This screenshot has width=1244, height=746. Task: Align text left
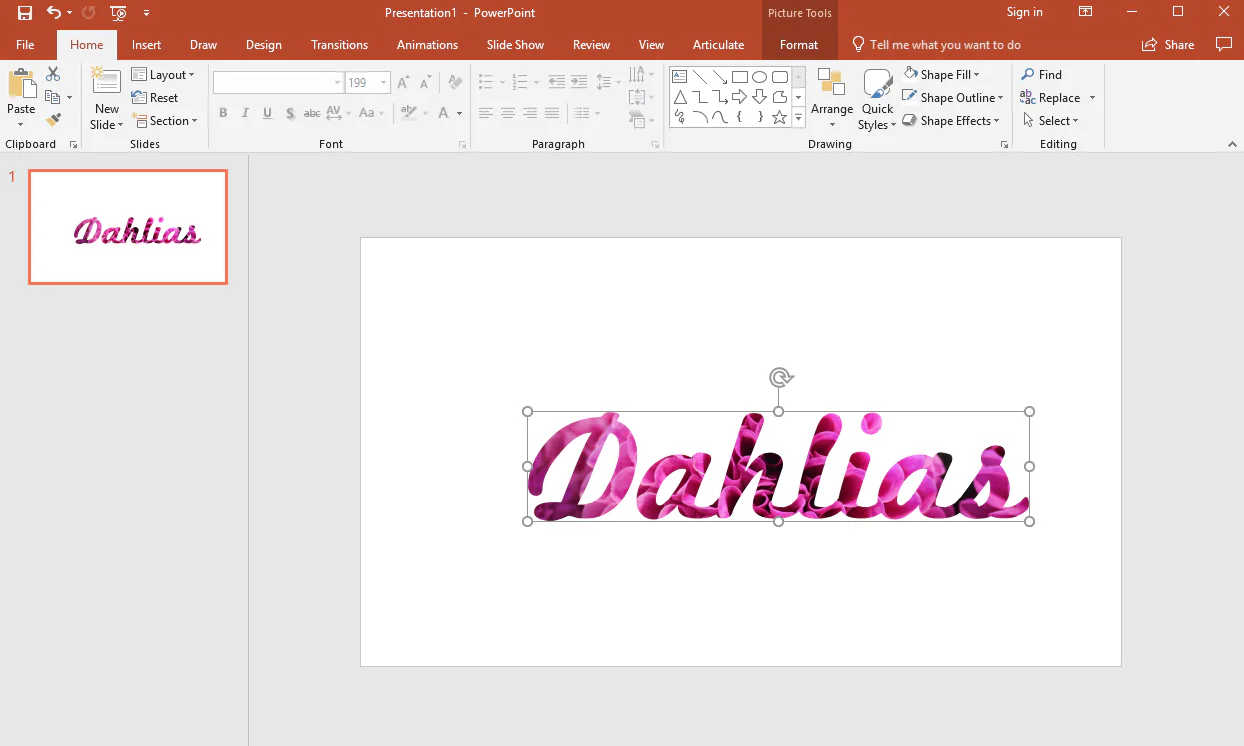pyautogui.click(x=486, y=113)
